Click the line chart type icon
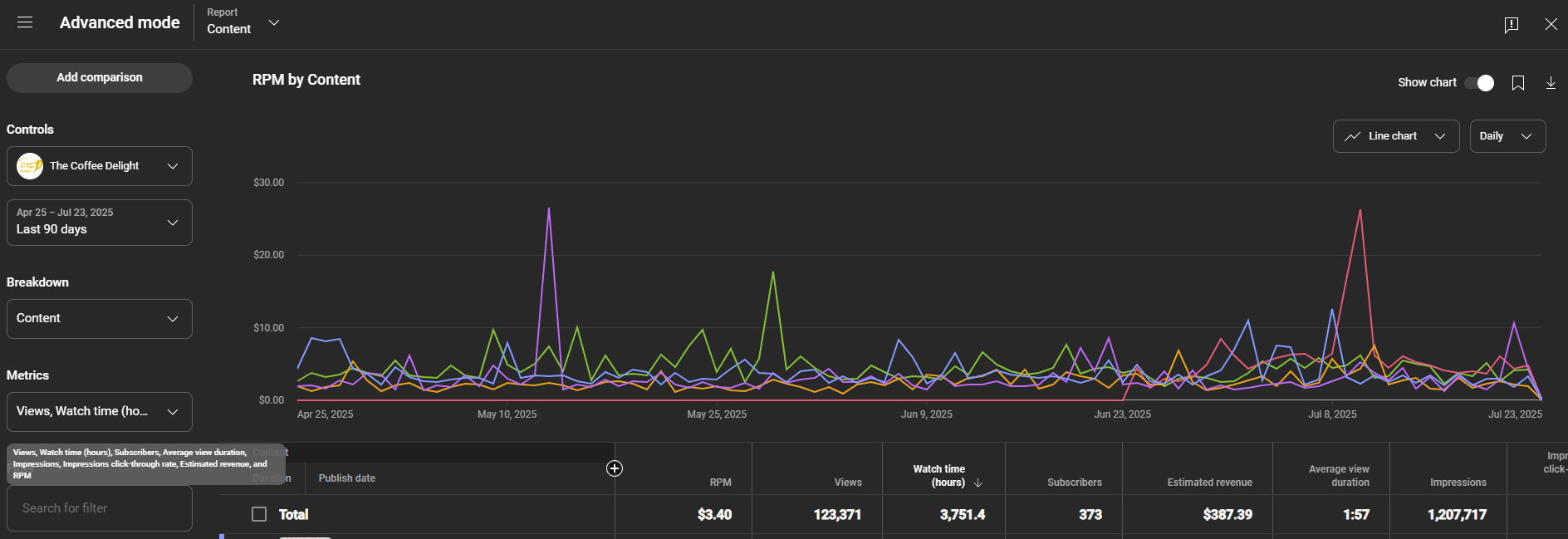The height and width of the screenshot is (539, 1568). pyautogui.click(x=1352, y=136)
